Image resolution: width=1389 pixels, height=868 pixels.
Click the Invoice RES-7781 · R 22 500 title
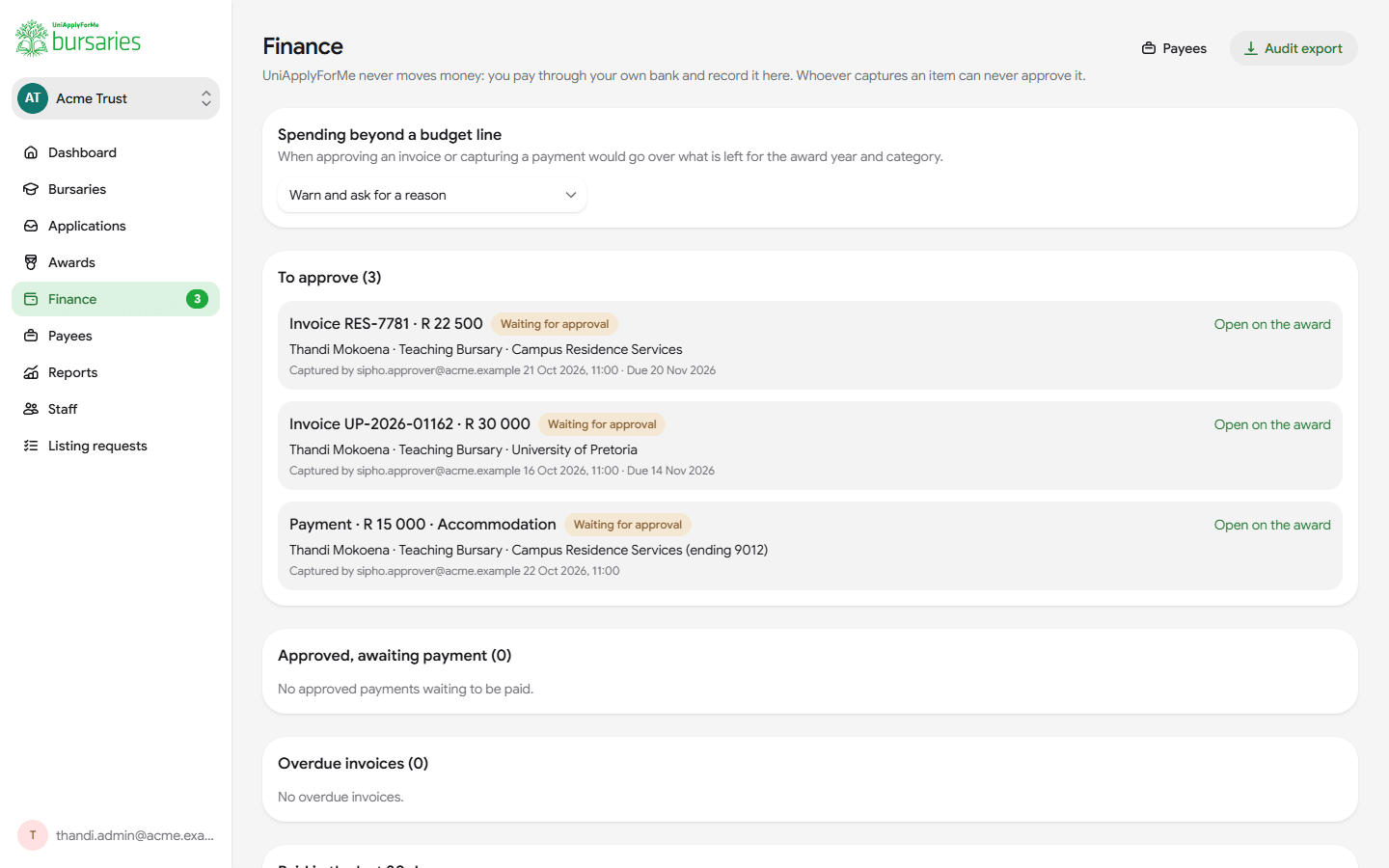pyautogui.click(x=386, y=324)
